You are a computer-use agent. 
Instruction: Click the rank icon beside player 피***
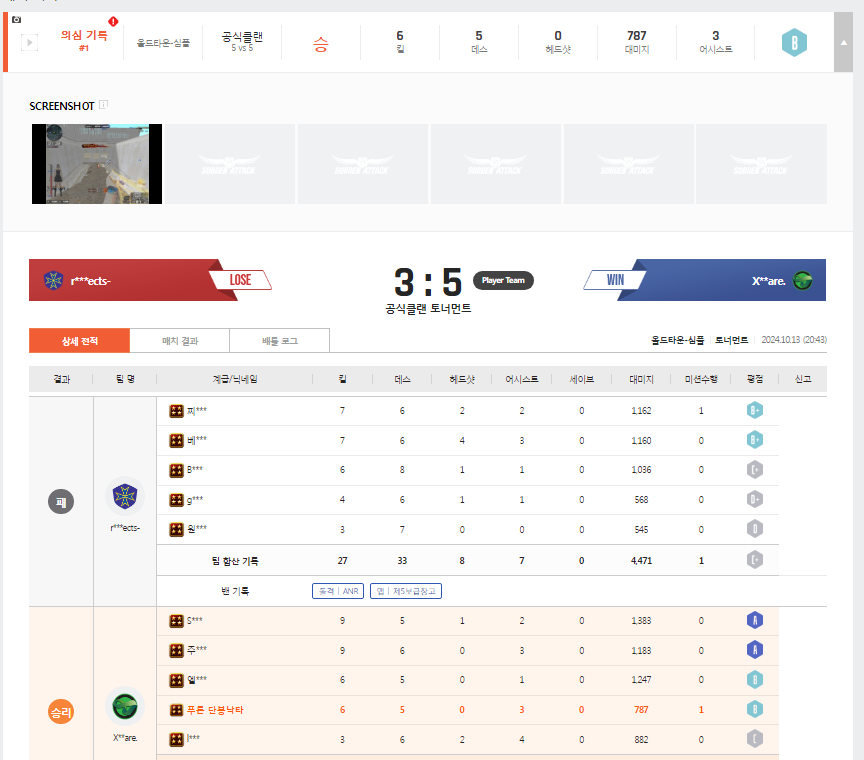(176, 411)
